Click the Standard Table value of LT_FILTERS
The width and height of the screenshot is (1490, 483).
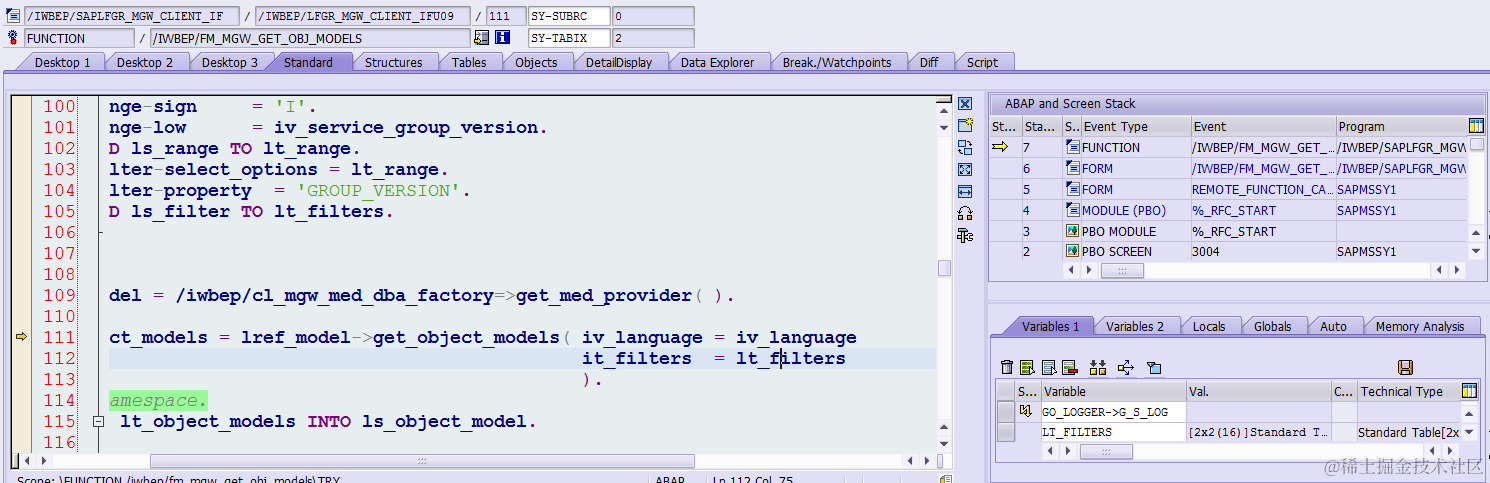[1257, 432]
